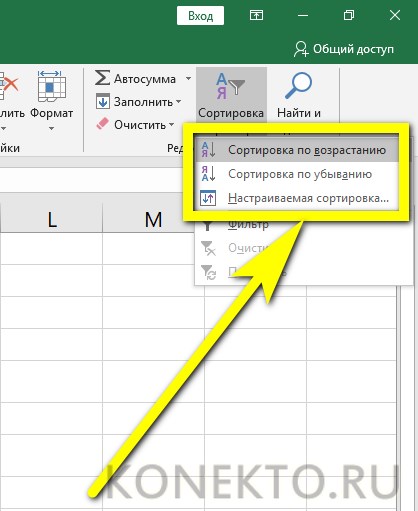Click Общий доступ share button

tap(344, 49)
